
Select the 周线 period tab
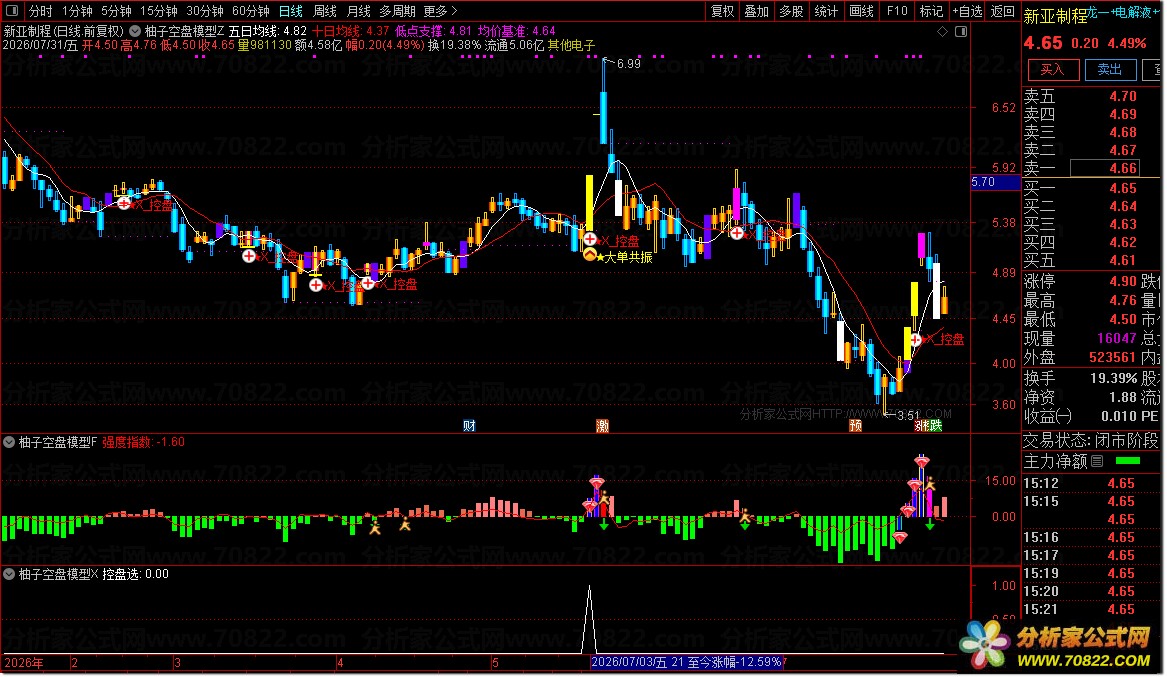coord(324,11)
